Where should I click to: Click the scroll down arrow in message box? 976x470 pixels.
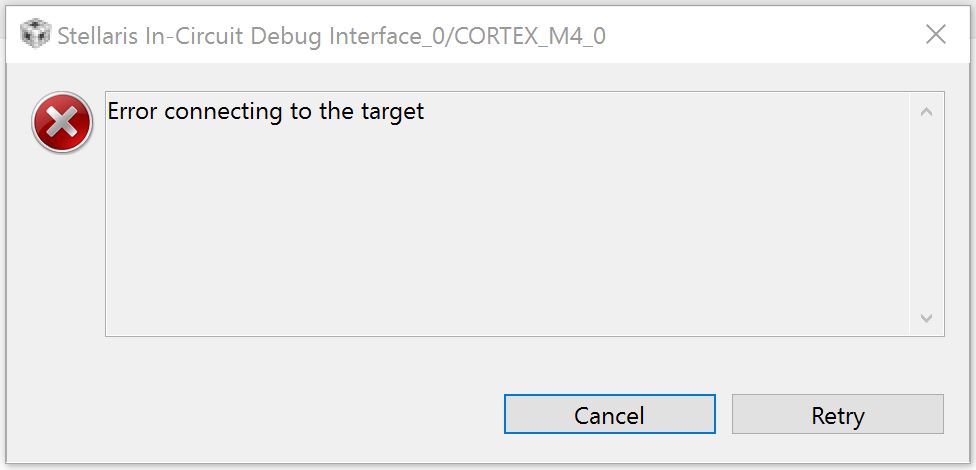(926, 318)
